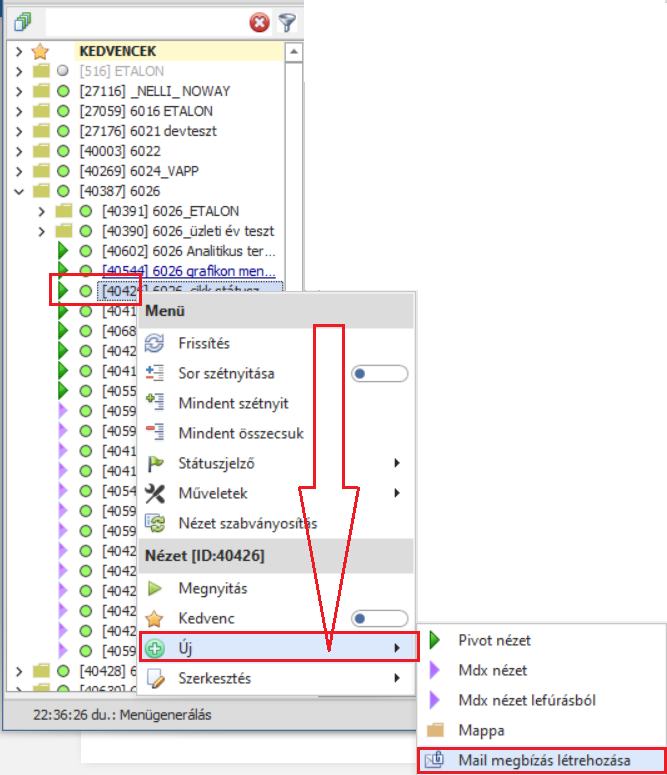
Task: Click Megnyitás to open the view
Action: pyautogui.click(x=212, y=588)
